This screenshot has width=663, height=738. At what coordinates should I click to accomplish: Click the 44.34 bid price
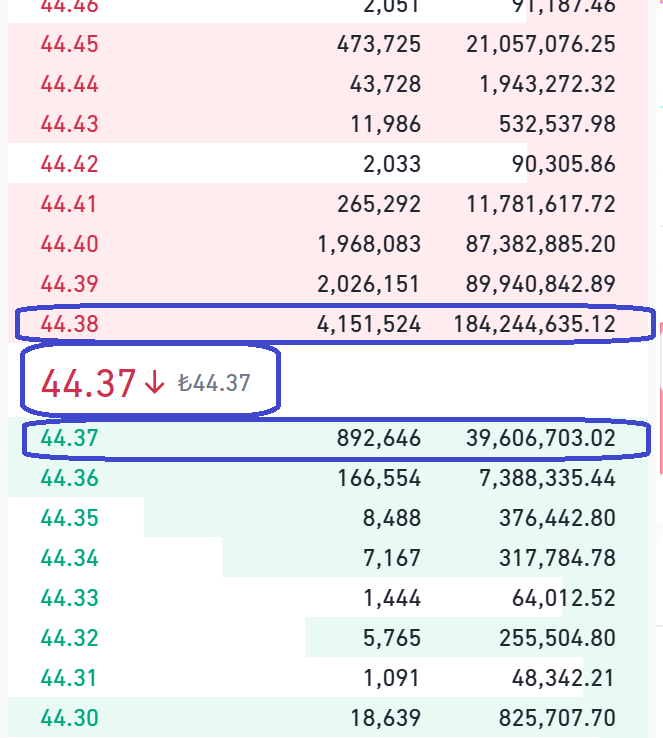[69, 558]
